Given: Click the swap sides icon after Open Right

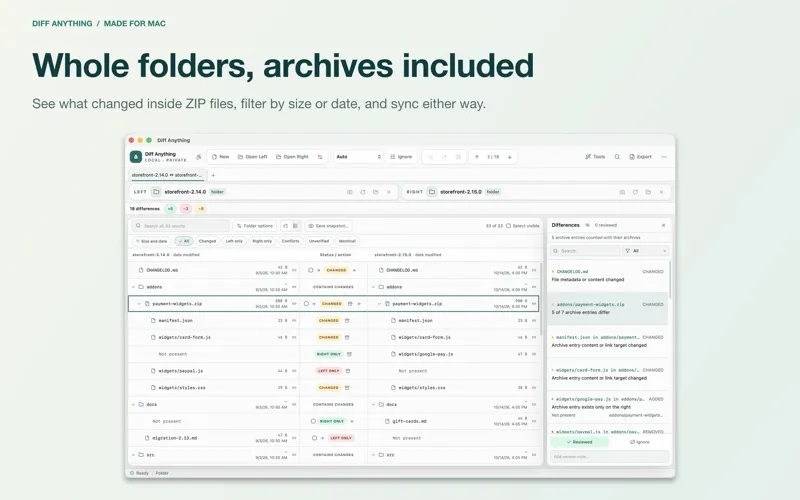Looking at the screenshot, I should (320, 157).
